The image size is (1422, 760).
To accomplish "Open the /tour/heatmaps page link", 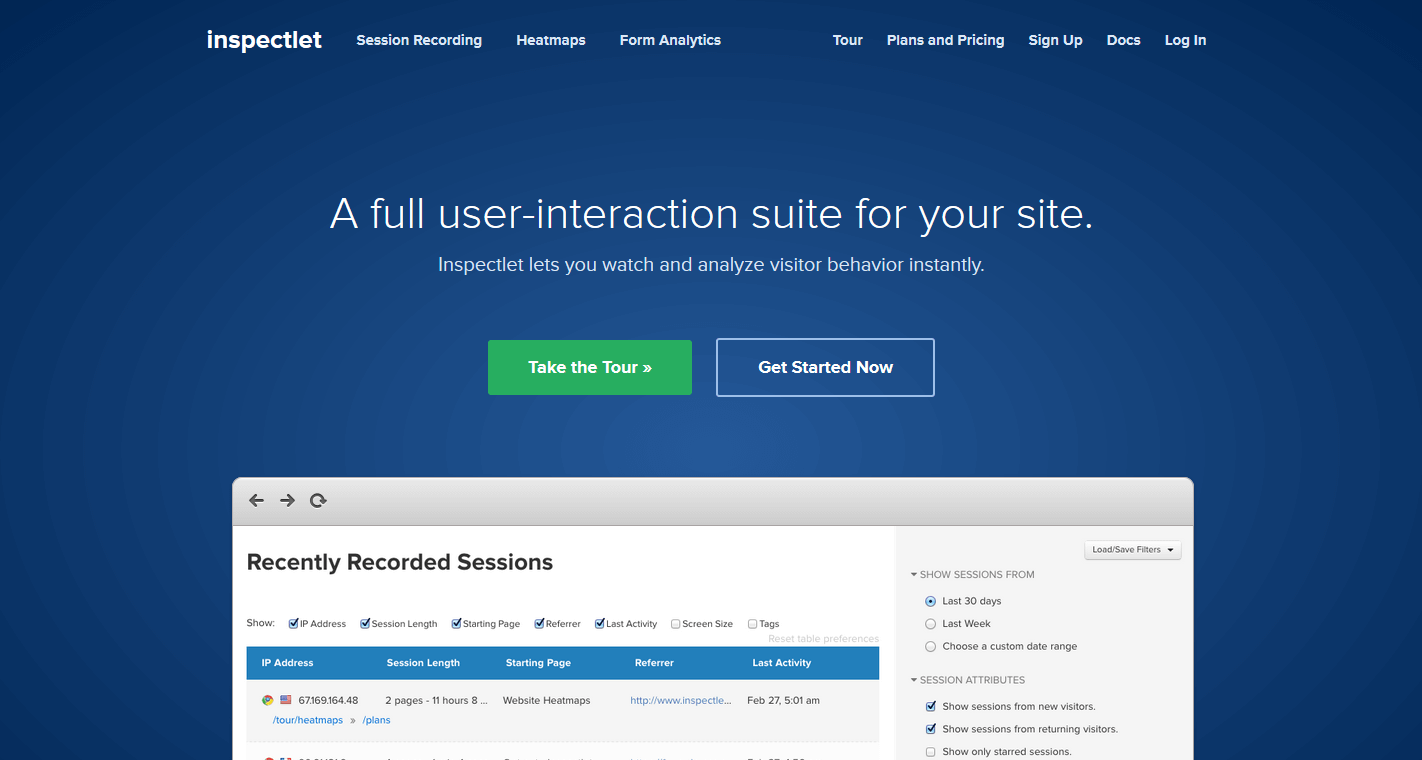I will tap(308, 720).
